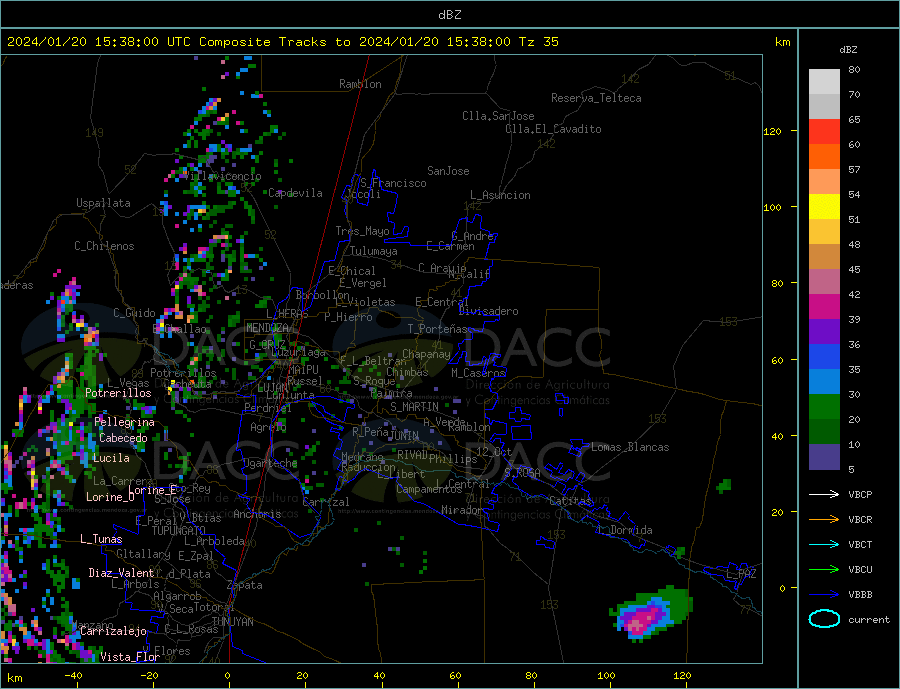
Task: Click the Clla.El_Cavadito label
Action: [553, 129]
